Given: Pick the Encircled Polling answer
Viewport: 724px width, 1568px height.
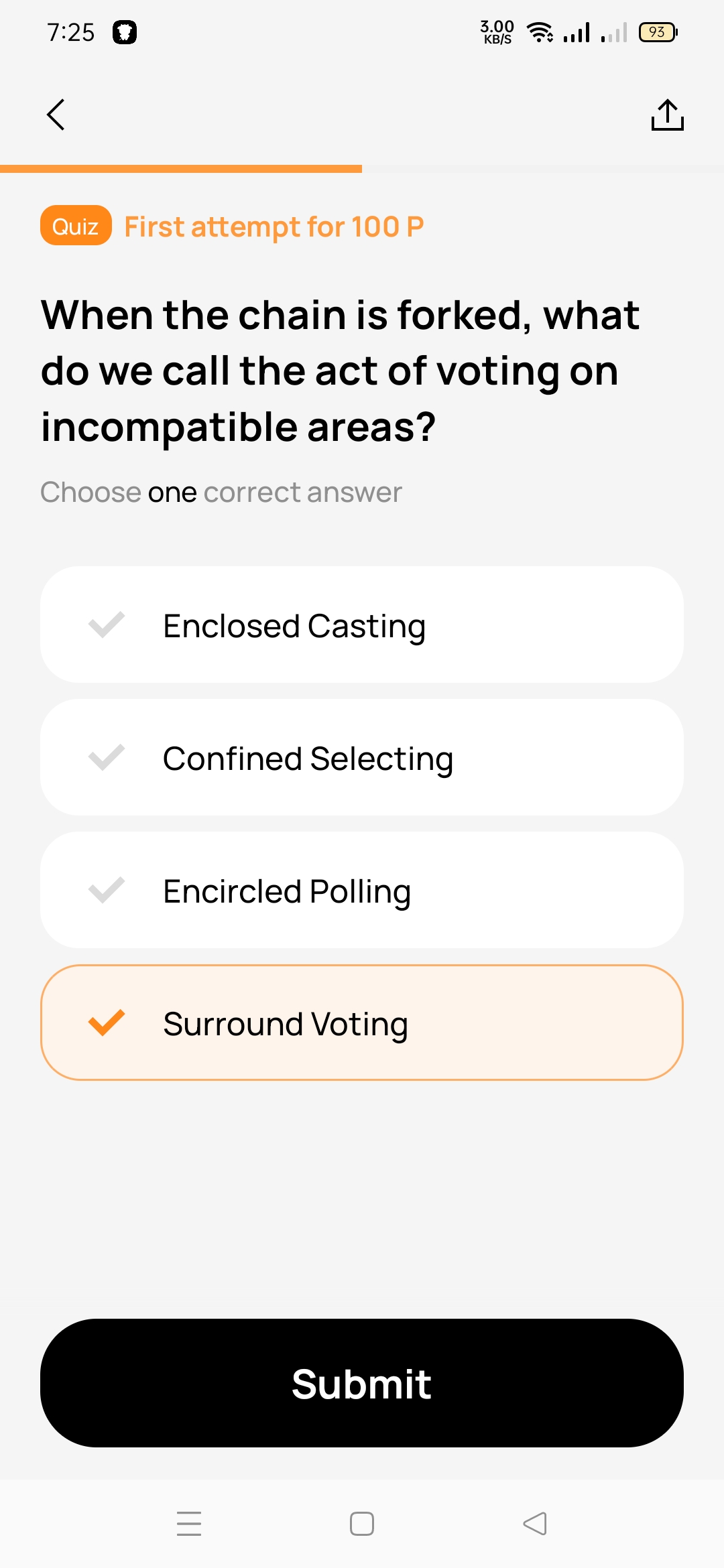Looking at the screenshot, I should click(362, 891).
